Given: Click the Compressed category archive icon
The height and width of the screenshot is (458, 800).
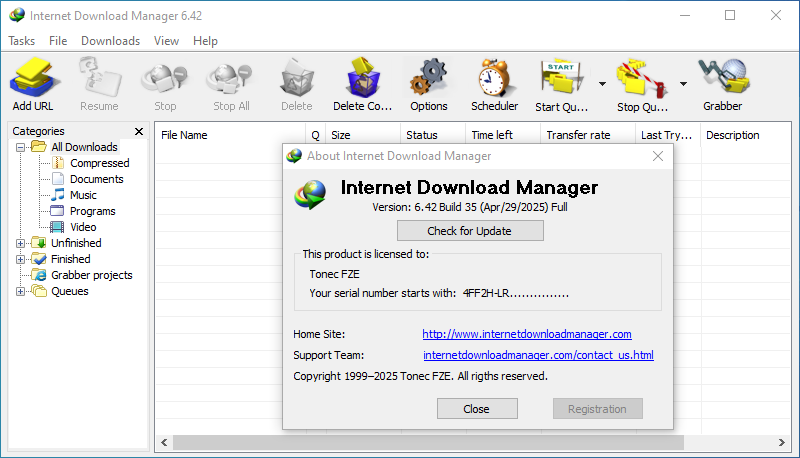Looking at the screenshot, I should (58, 163).
